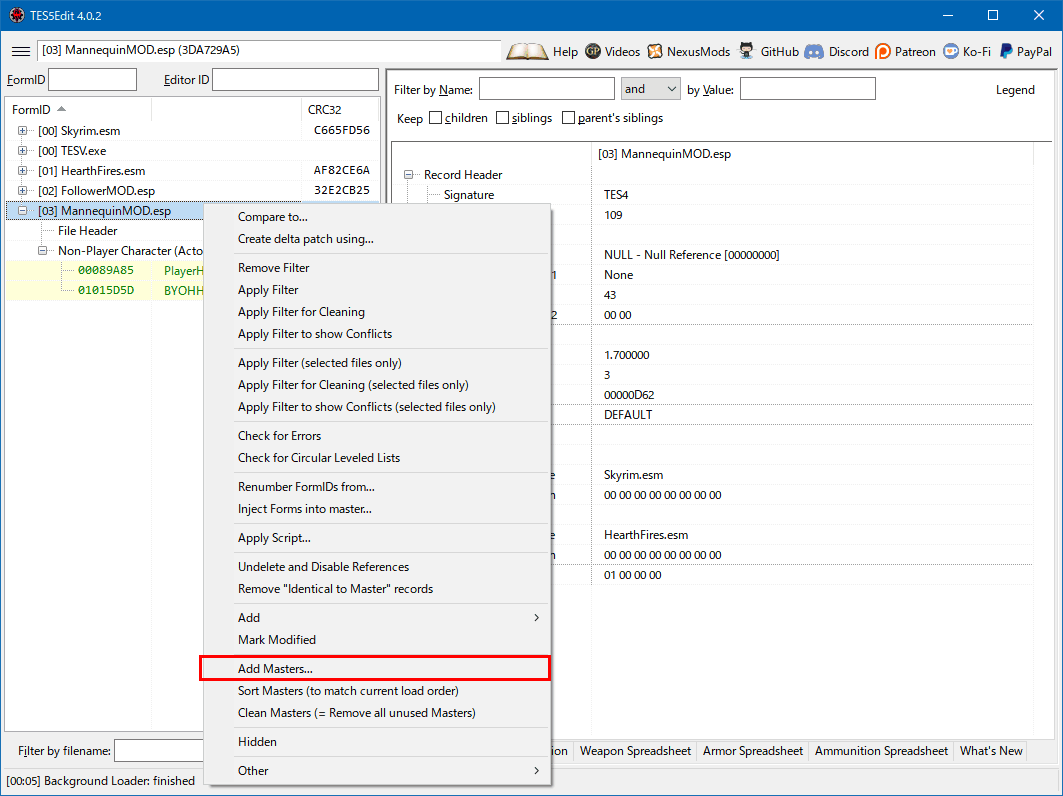Click the PayPal icon
Image resolution: width=1063 pixels, height=796 pixels.
point(1006,52)
